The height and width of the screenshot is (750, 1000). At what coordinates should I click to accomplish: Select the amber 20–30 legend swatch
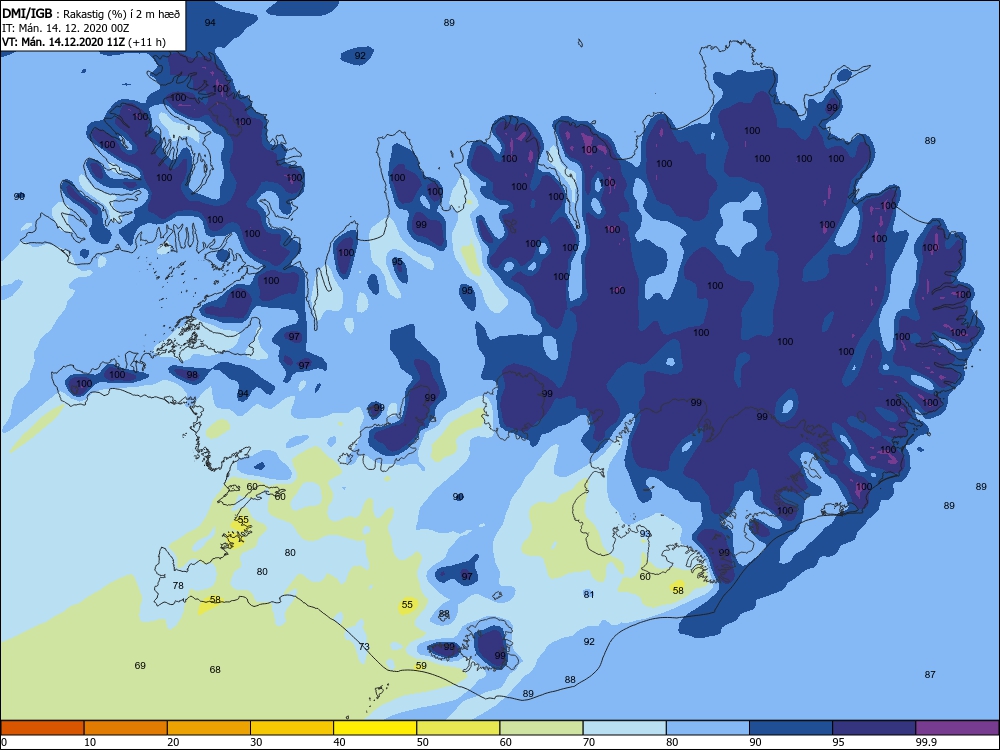pos(209,728)
